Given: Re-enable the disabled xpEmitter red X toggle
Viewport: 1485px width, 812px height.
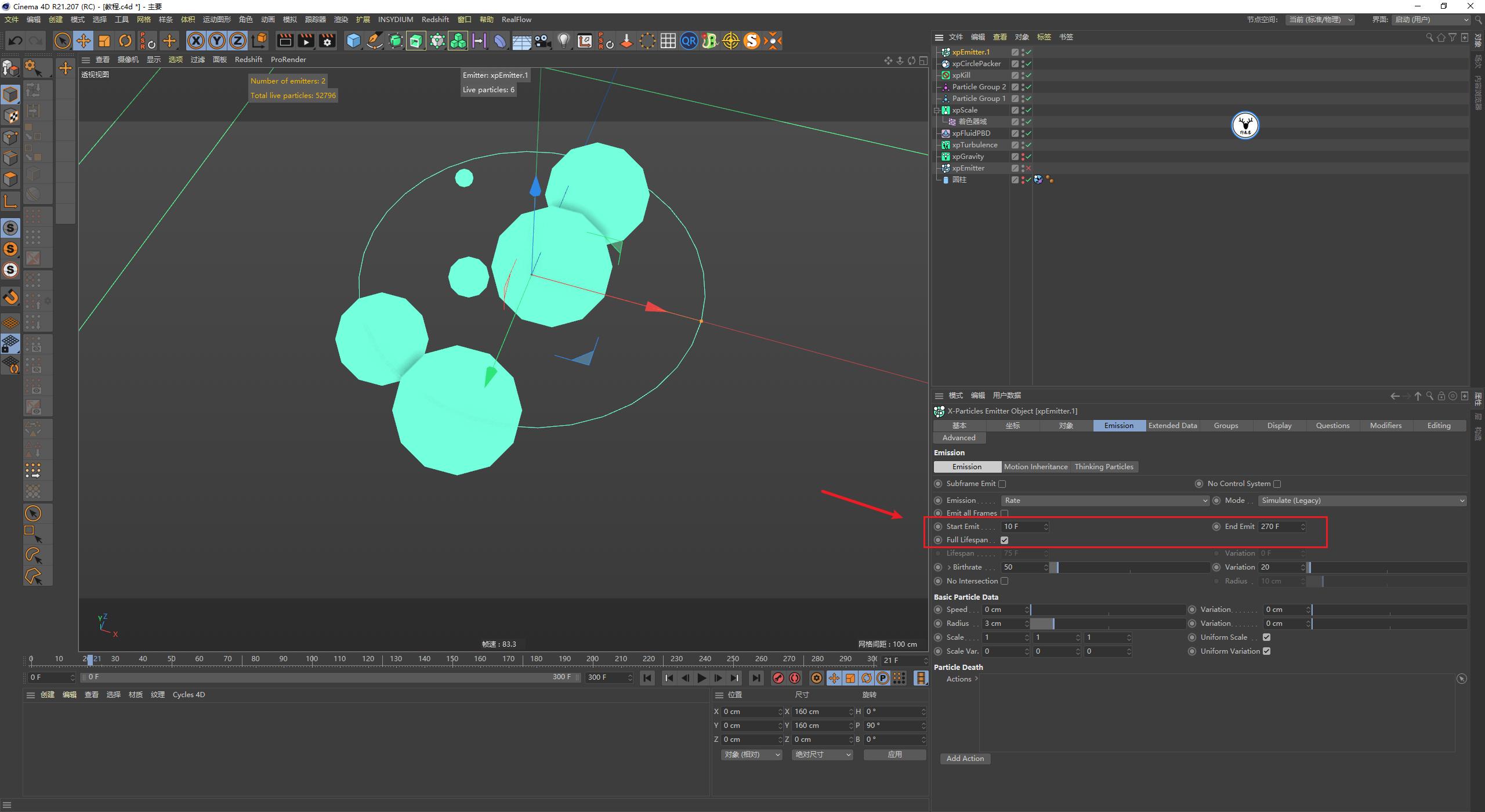Looking at the screenshot, I should [x=1028, y=168].
